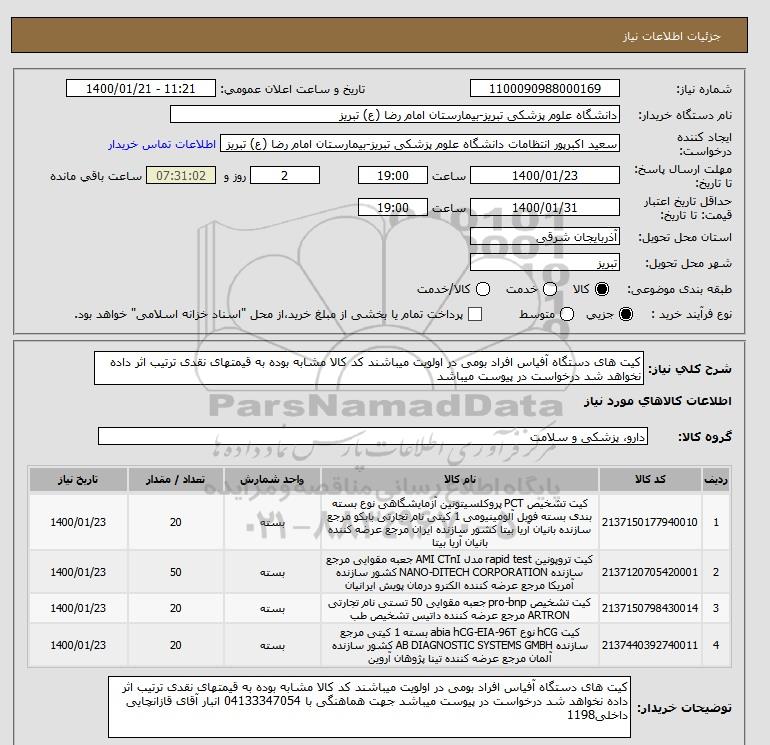
Task: Click the price validity hour 19:00 field
Action: coord(393,207)
